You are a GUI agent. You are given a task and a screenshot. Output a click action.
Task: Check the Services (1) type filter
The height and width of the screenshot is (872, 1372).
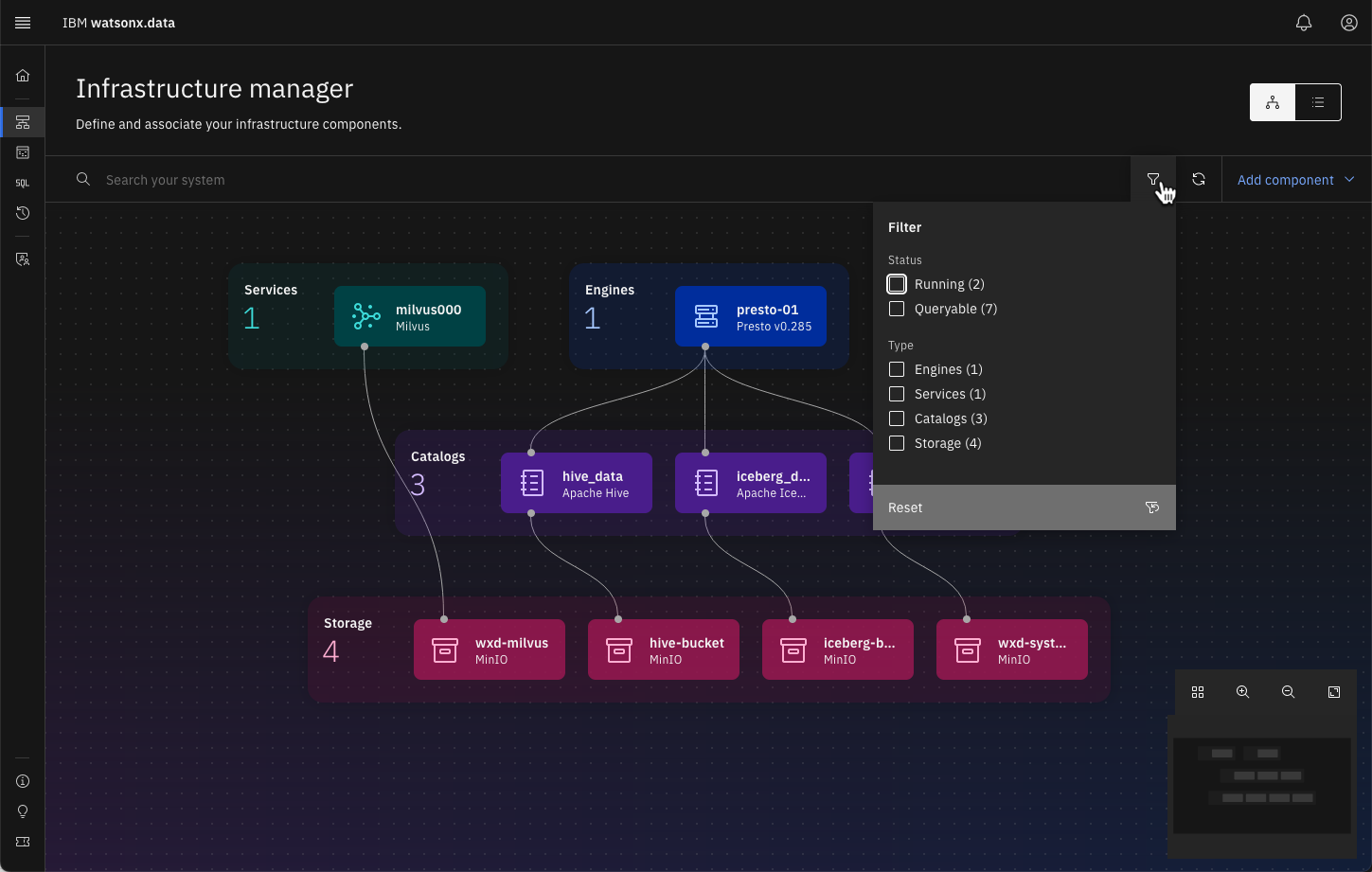tap(897, 394)
